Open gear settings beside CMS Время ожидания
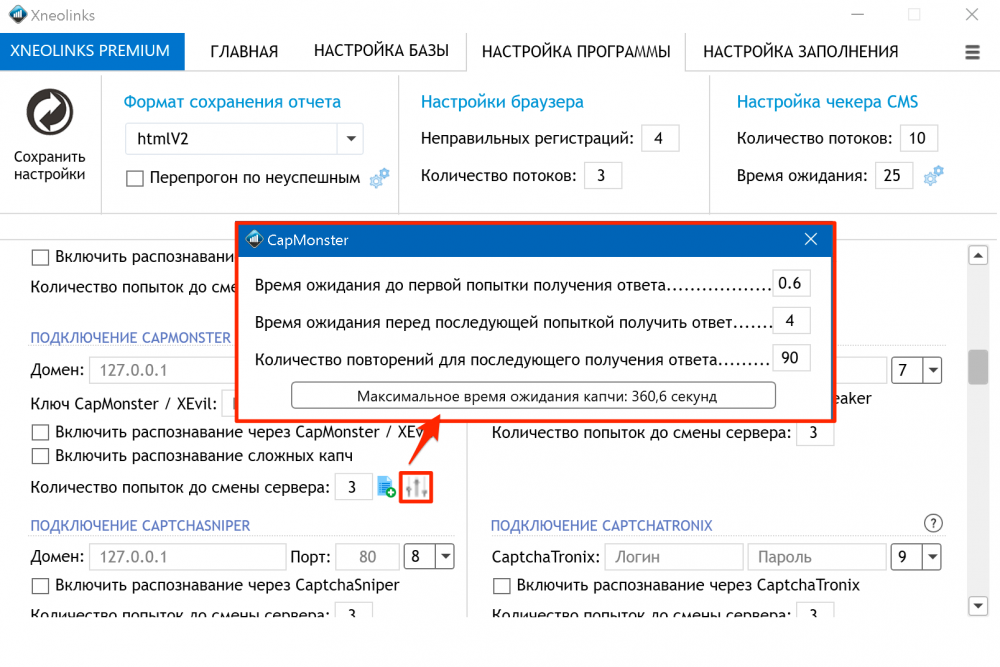Viewport: 1000px width, 667px height. click(x=934, y=175)
